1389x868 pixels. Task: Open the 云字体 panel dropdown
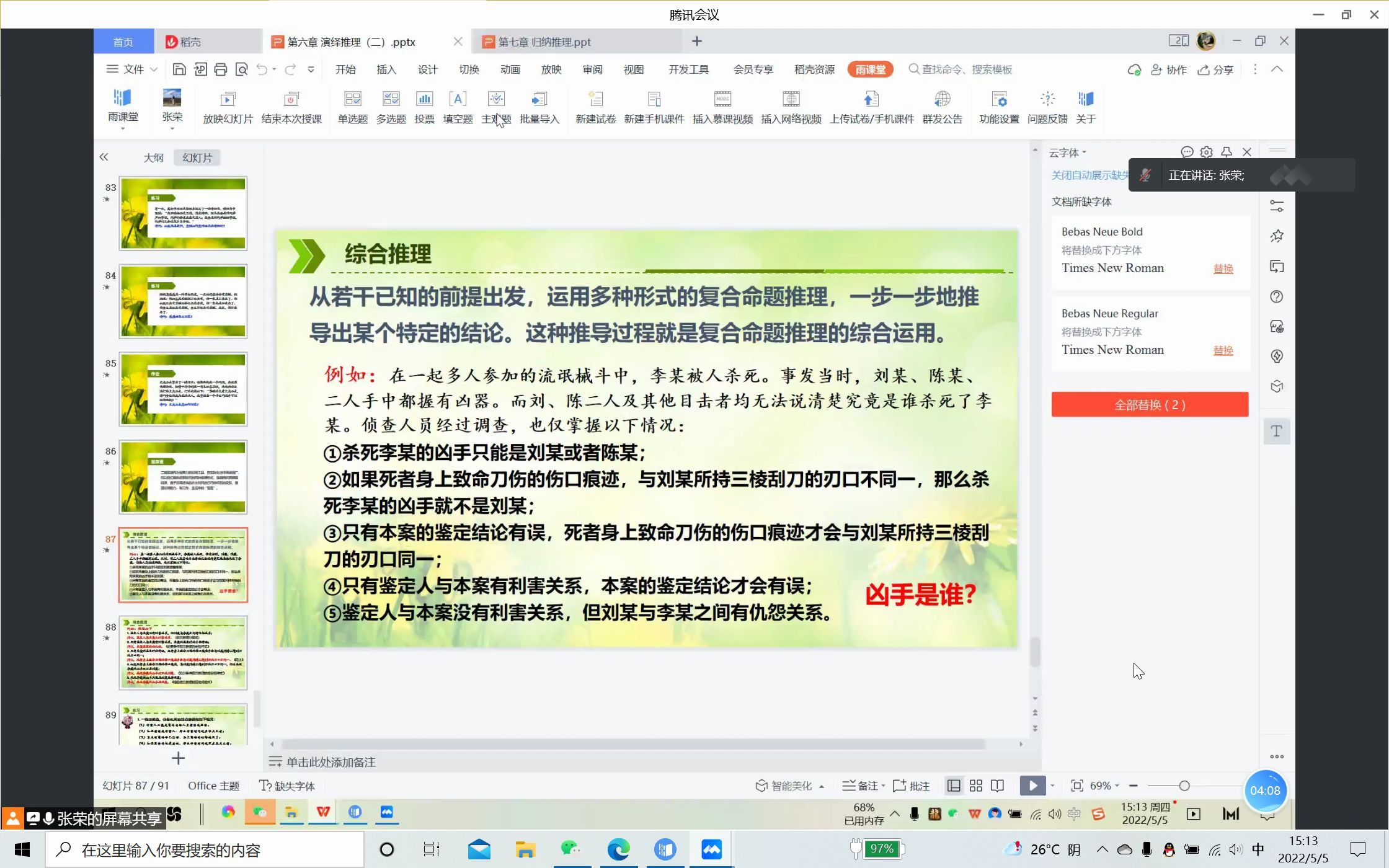pyautogui.click(x=1084, y=152)
